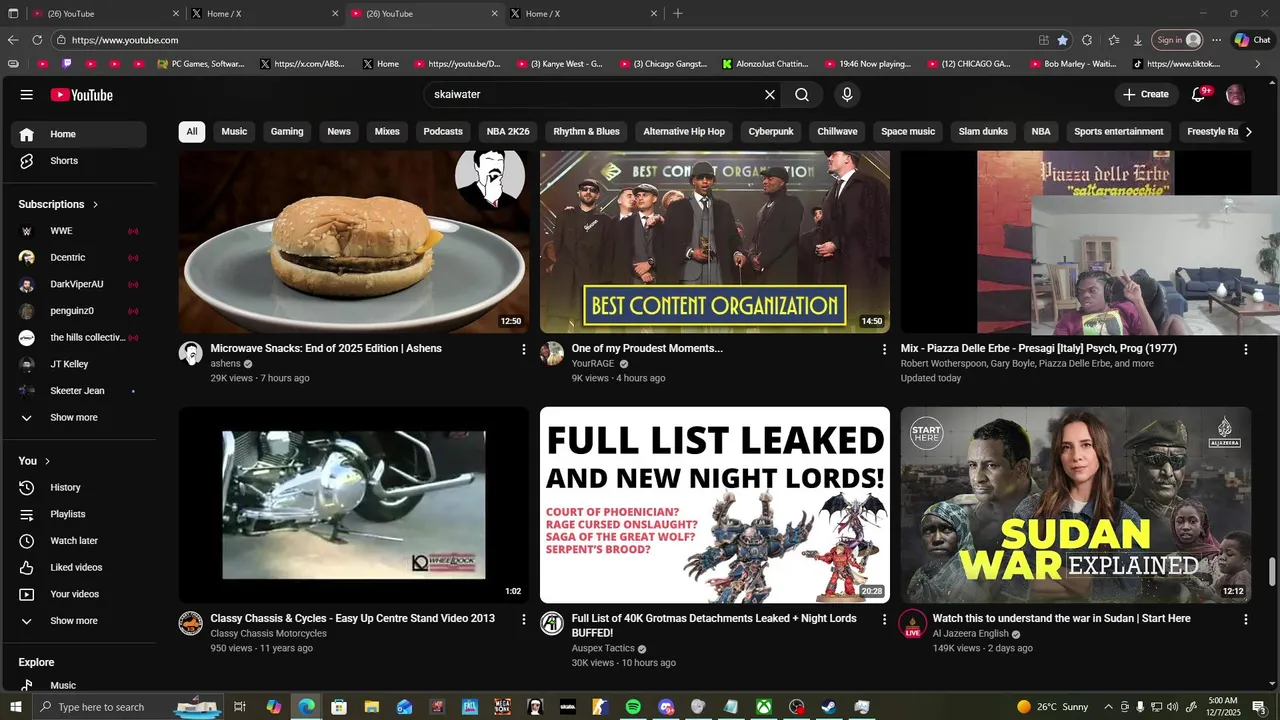The width and height of the screenshot is (1280, 720).
Task: Play the Best Content Organization thumbnail
Action: [x=715, y=242]
